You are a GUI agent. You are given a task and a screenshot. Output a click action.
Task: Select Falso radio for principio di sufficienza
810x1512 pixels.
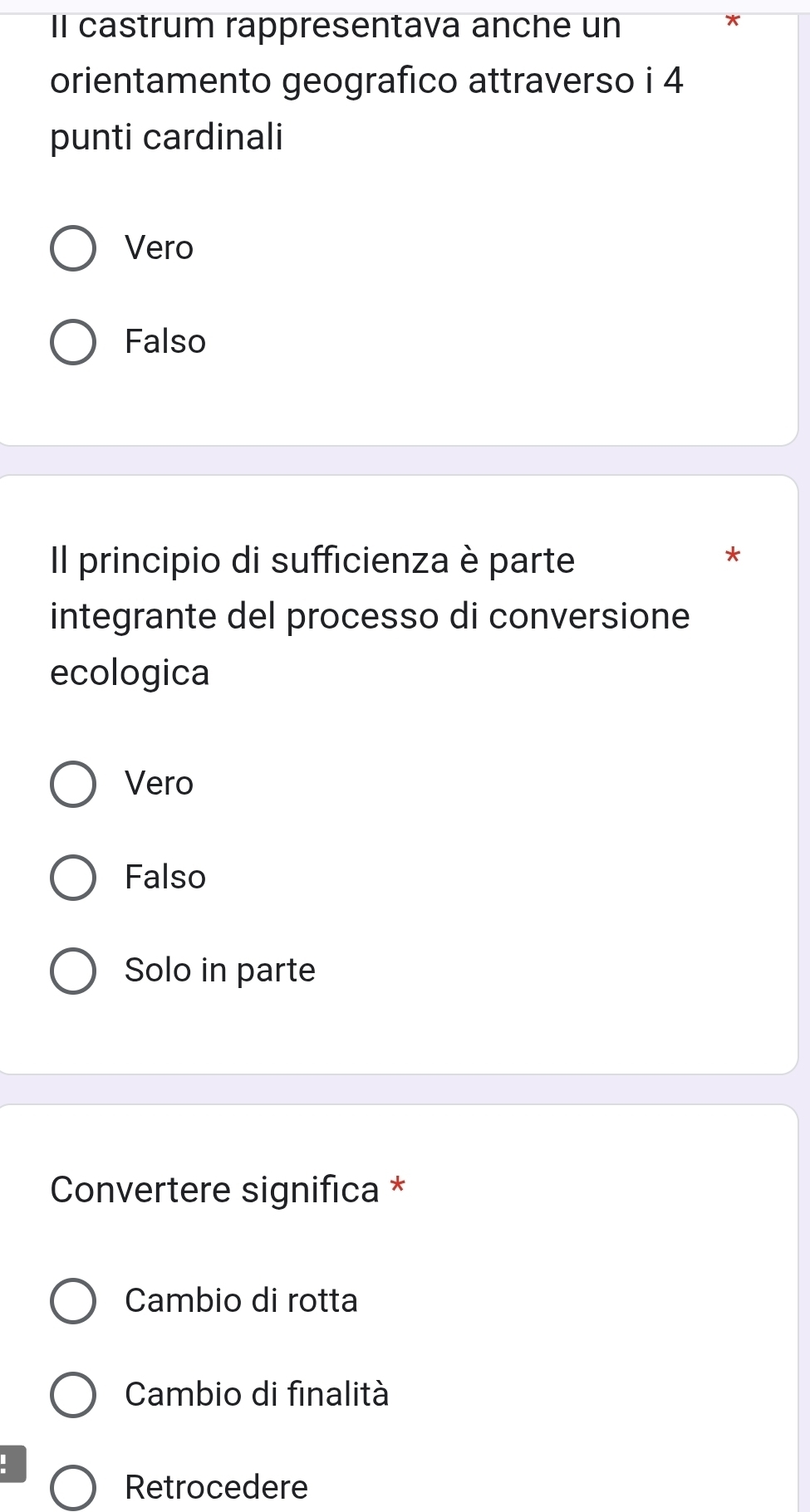73,878
